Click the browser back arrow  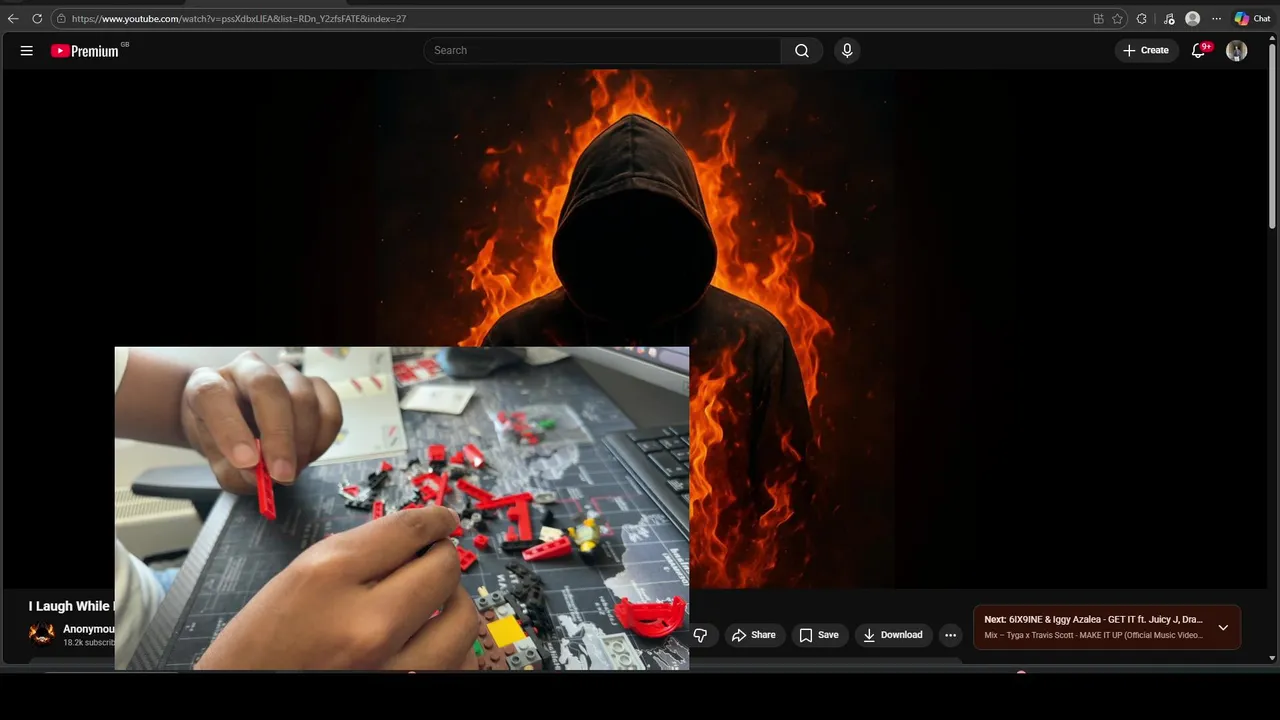[13, 18]
